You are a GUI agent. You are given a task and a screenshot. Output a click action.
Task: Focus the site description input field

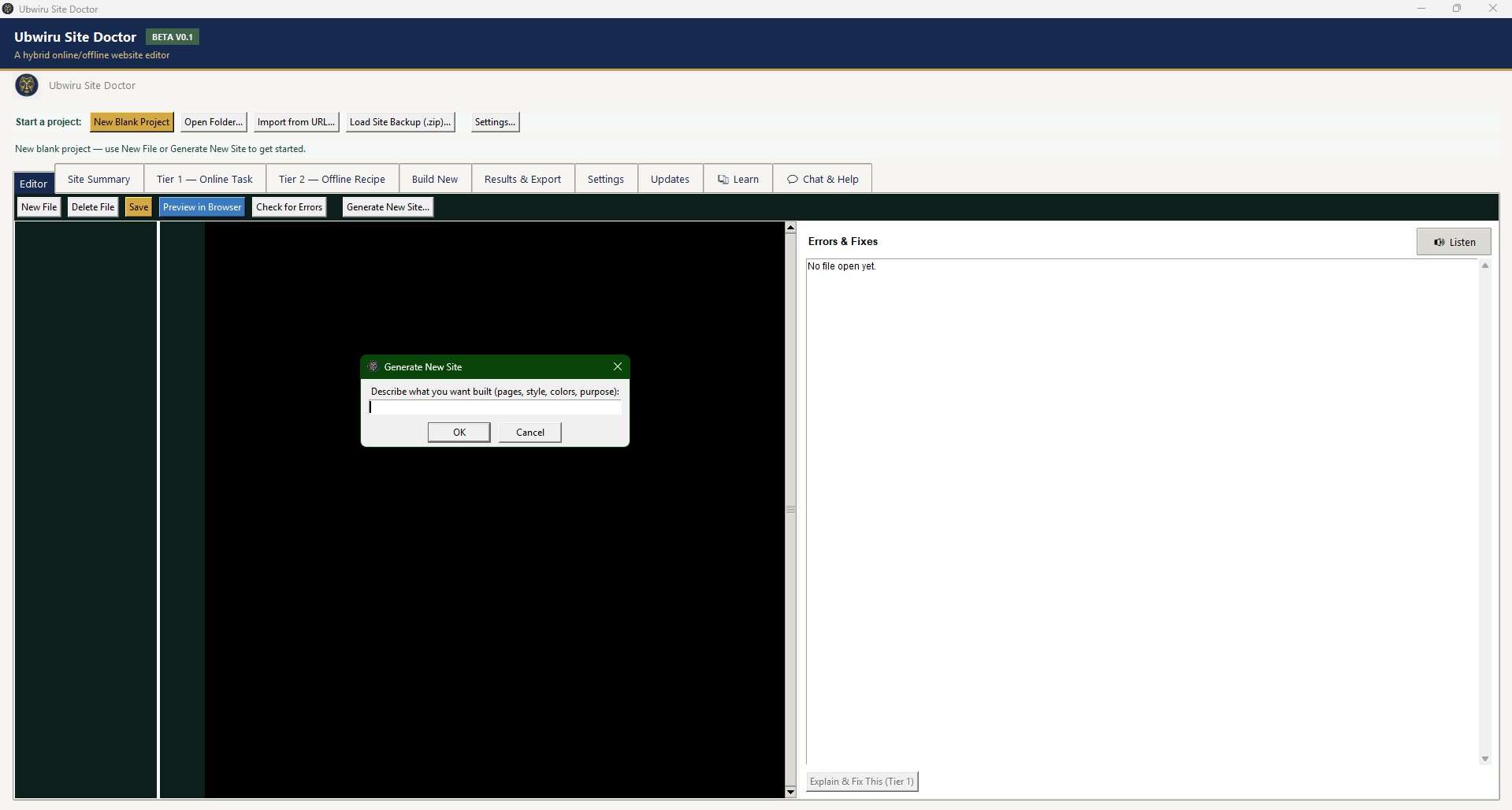[x=495, y=407]
